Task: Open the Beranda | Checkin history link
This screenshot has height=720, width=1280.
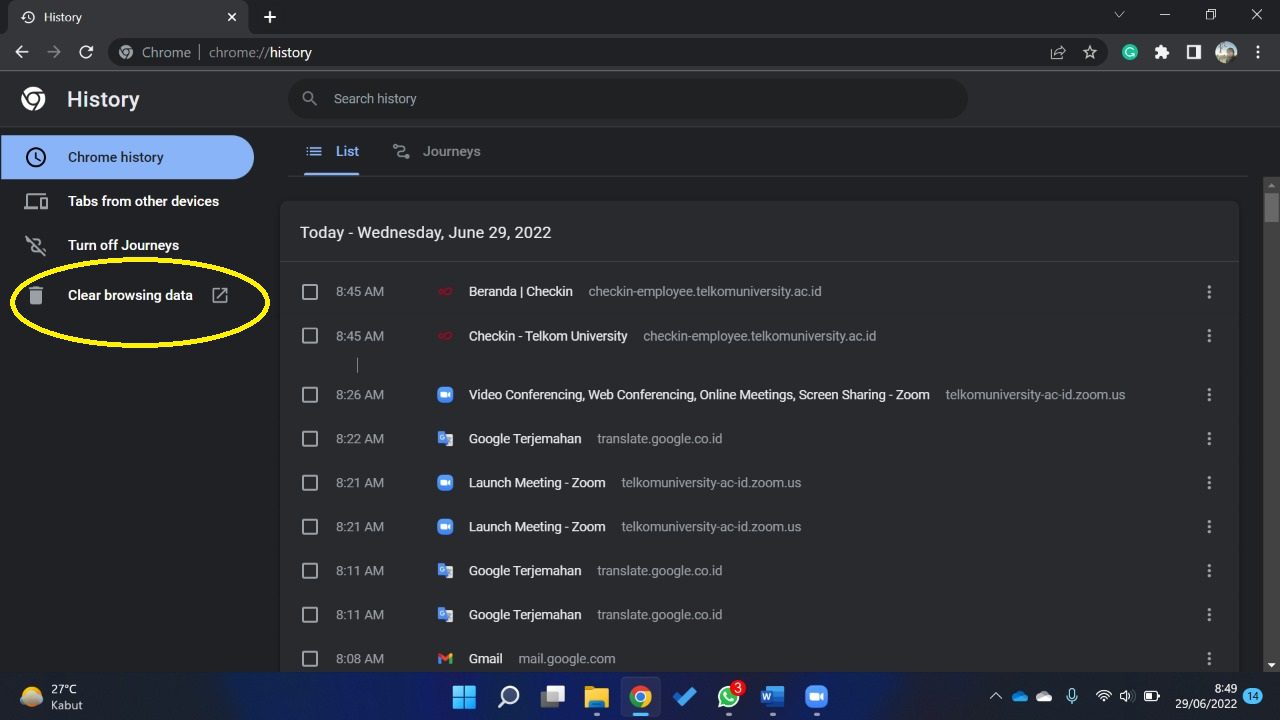Action: [521, 292]
